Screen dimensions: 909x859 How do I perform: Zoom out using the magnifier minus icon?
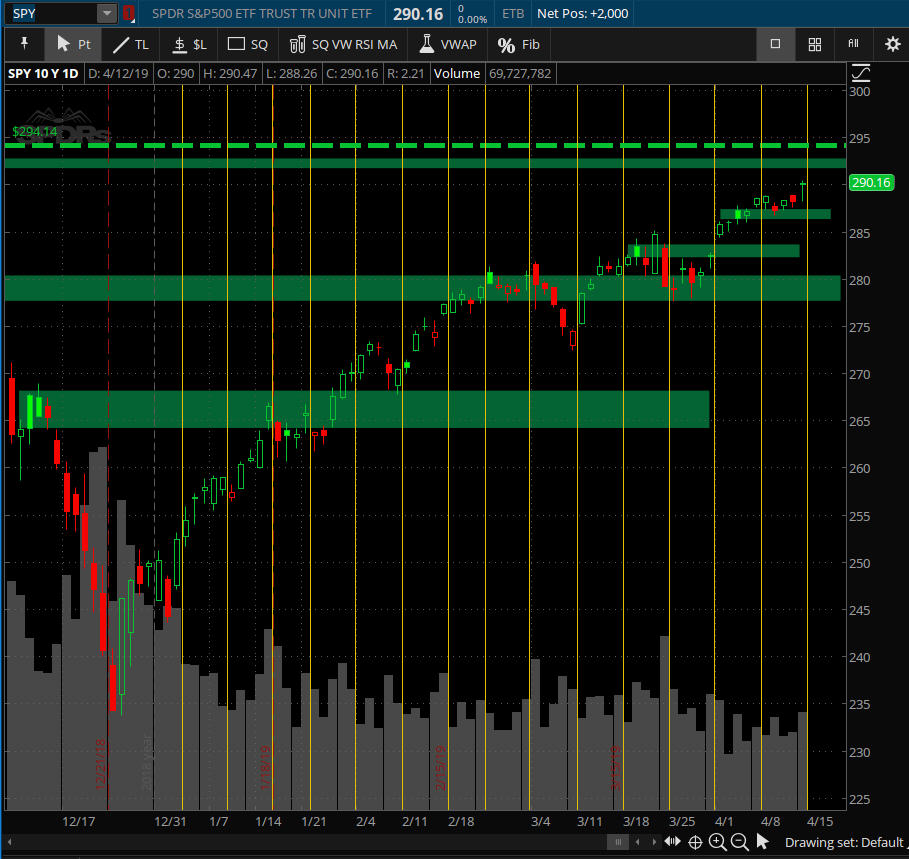739,842
